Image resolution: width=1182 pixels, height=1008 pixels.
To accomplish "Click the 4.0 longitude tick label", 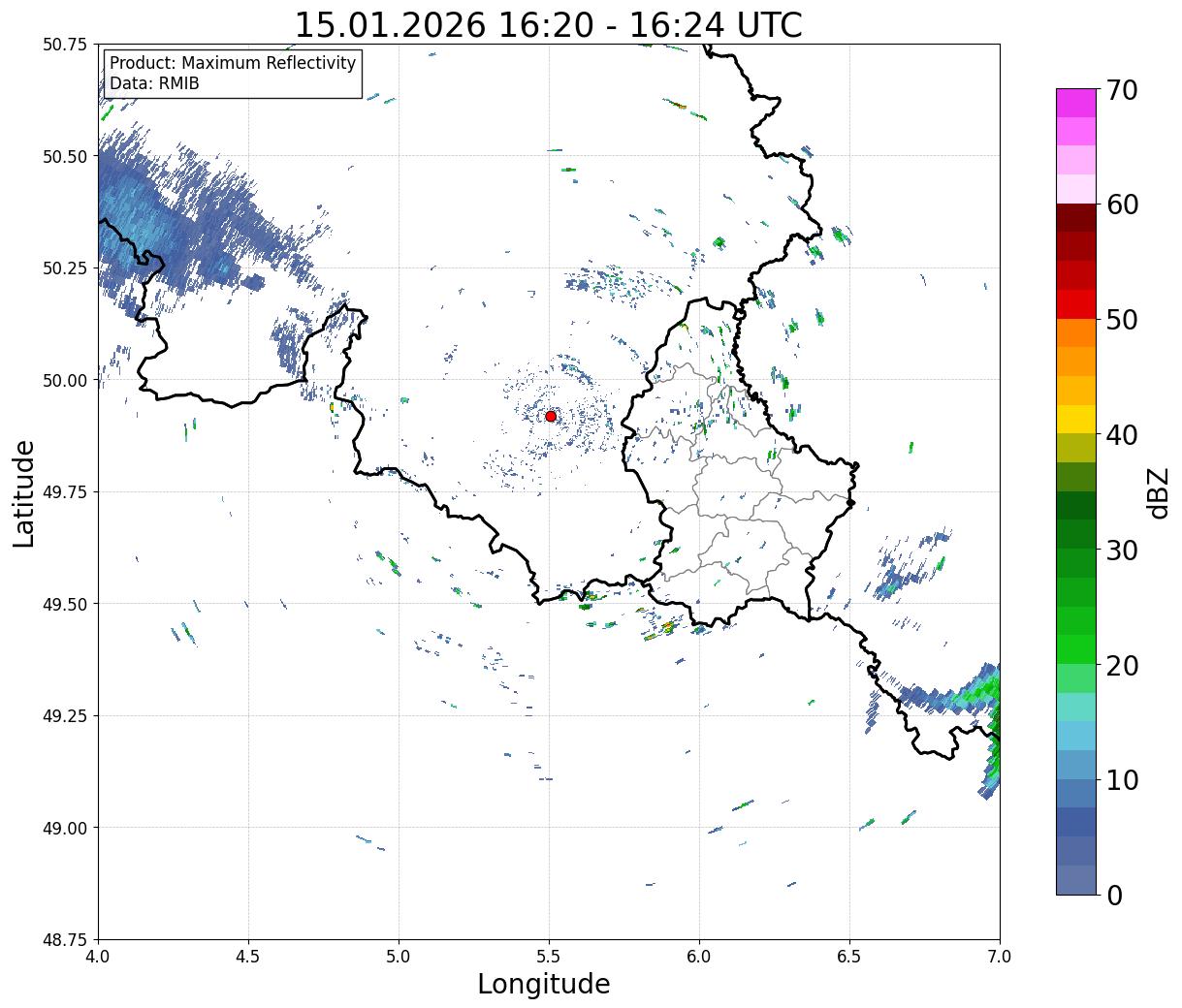I will [x=98, y=957].
